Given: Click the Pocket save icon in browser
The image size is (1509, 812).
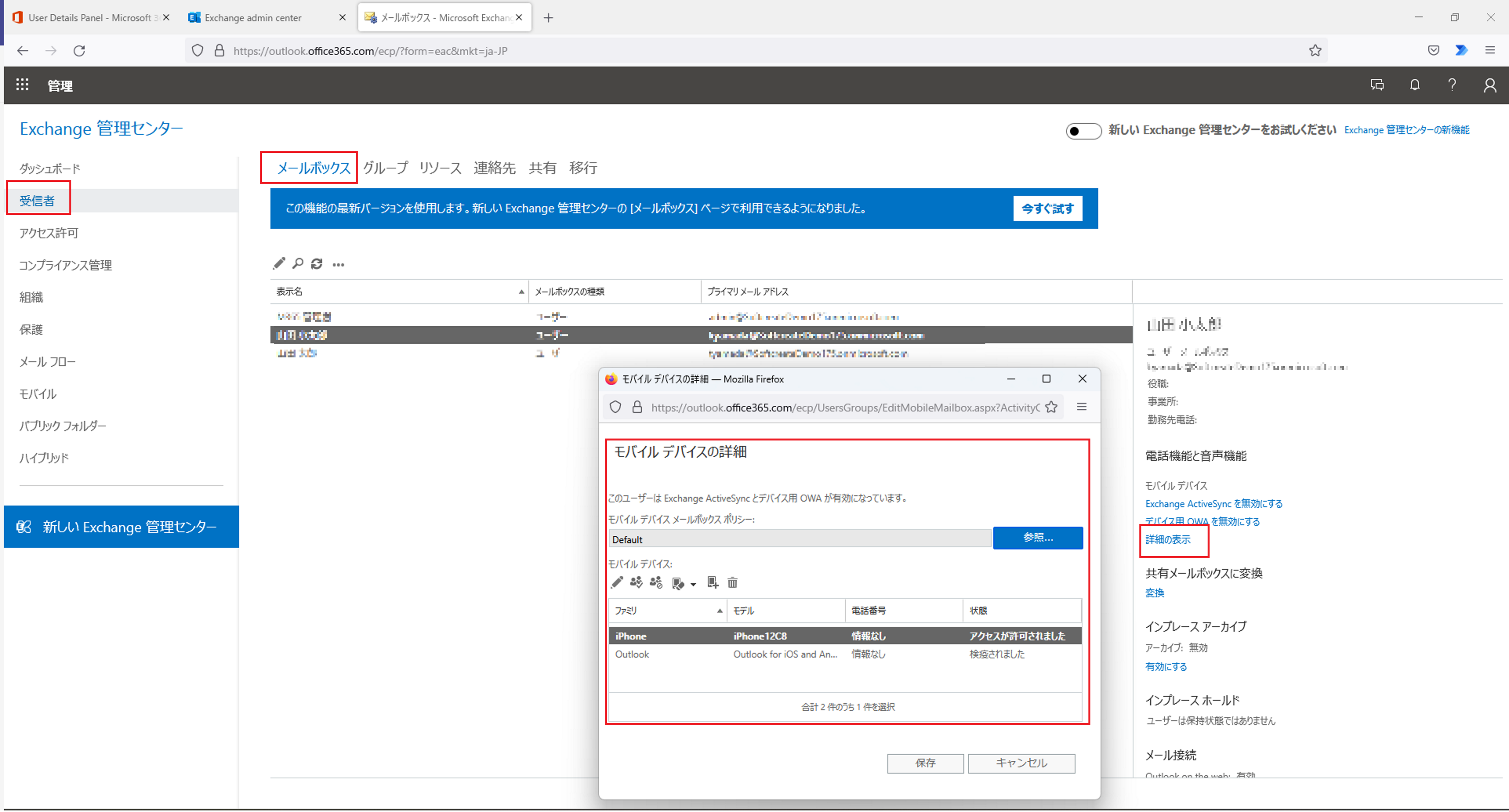Looking at the screenshot, I should (x=1433, y=51).
